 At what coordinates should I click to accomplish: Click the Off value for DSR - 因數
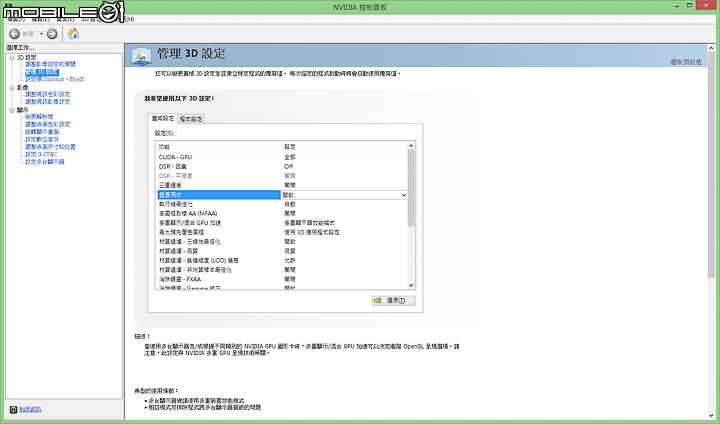pos(288,166)
